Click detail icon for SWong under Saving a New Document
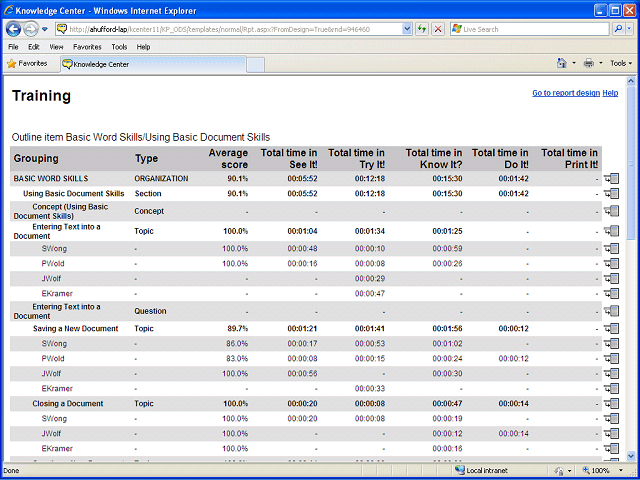This screenshot has width=640, height=480. (x=612, y=344)
